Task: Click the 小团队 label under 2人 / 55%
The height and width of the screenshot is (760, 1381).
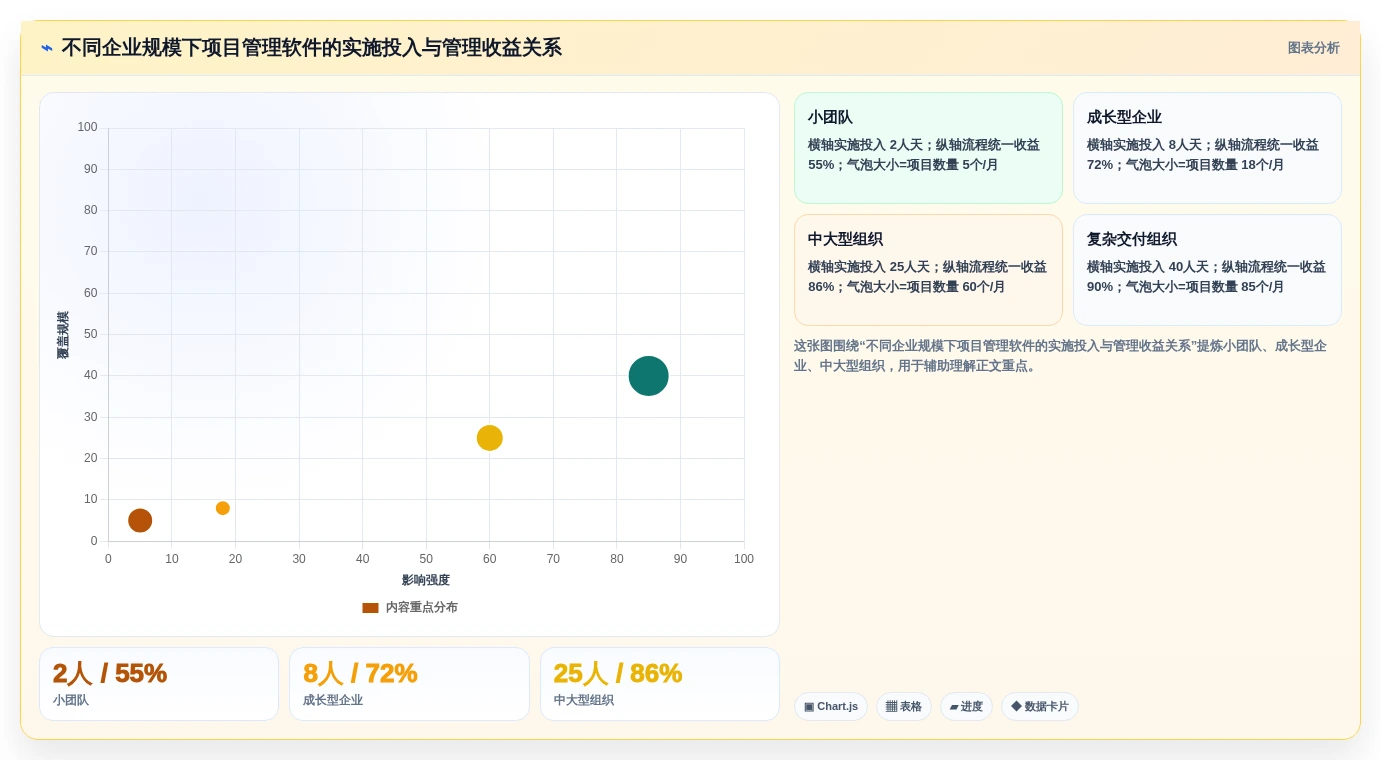Action: coord(71,700)
